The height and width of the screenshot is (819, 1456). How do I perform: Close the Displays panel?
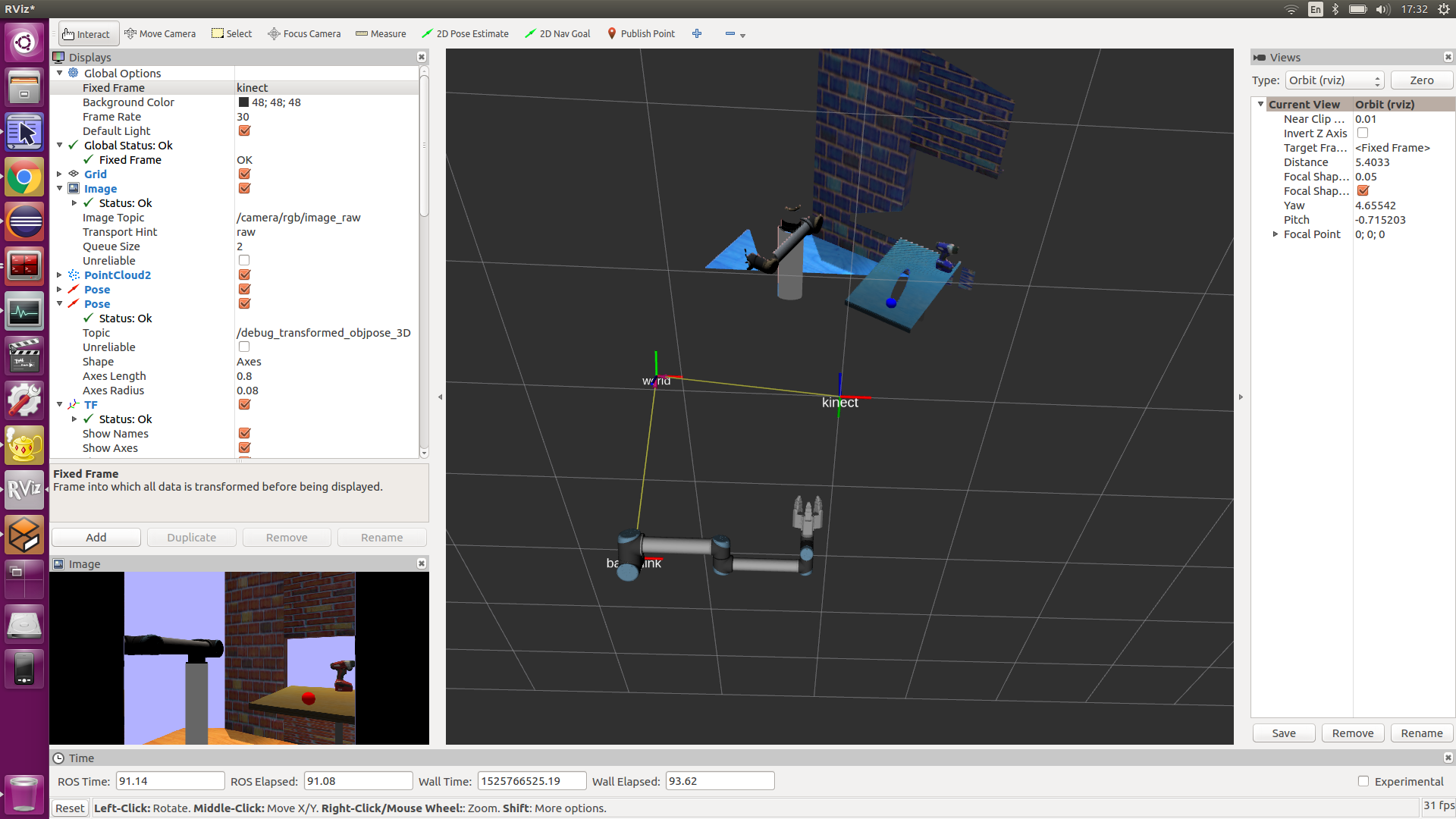point(422,58)
